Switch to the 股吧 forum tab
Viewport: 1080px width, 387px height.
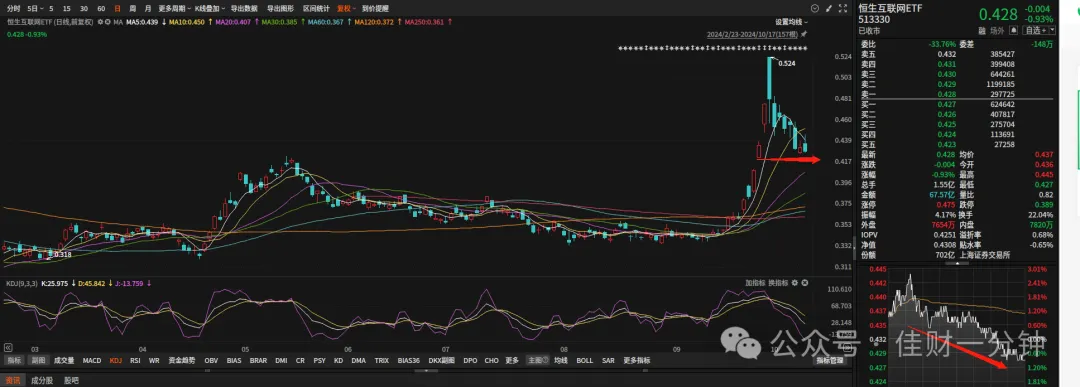click(71, 379)
